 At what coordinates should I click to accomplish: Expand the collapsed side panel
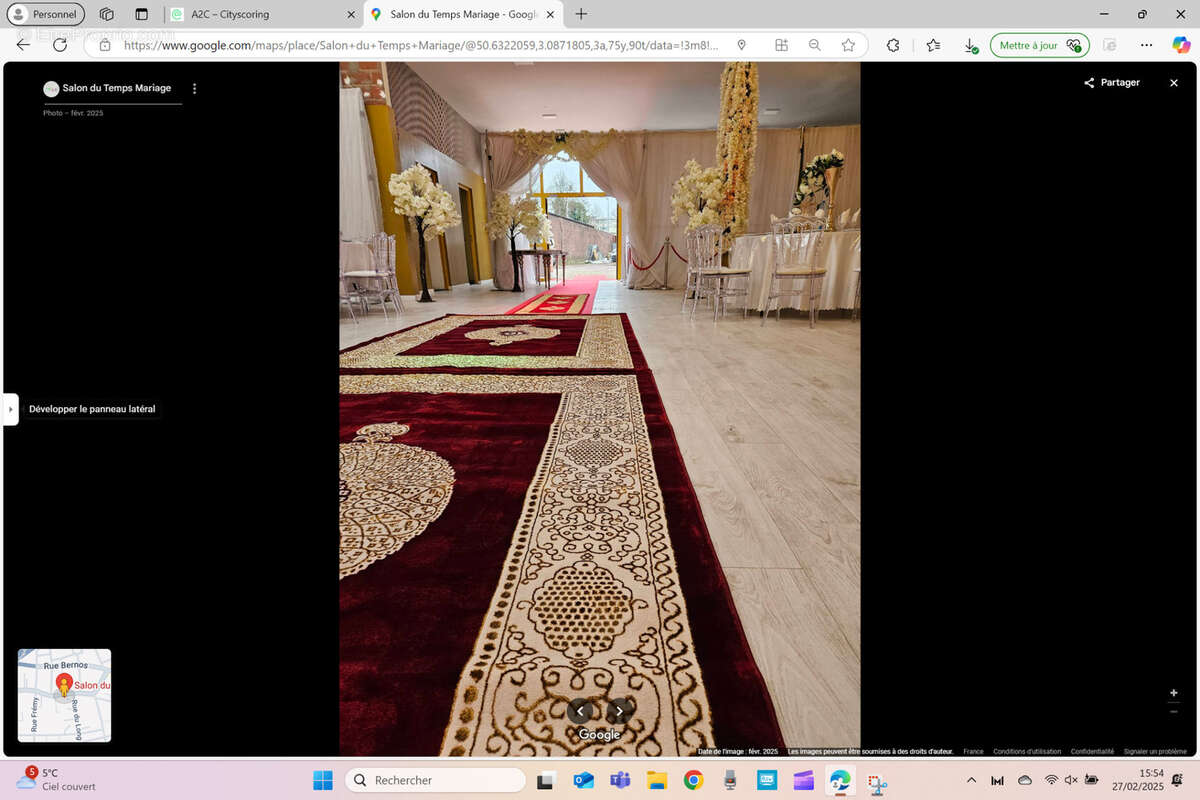(10, 409)
